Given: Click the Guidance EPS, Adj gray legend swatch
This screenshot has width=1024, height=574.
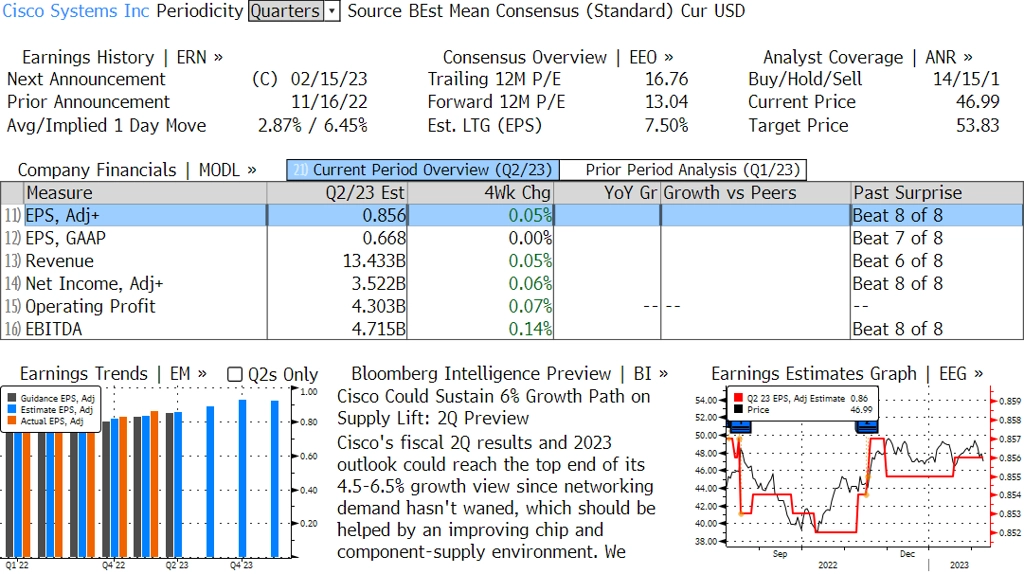Looking at the screenshot, I should [x=12, y=398].
